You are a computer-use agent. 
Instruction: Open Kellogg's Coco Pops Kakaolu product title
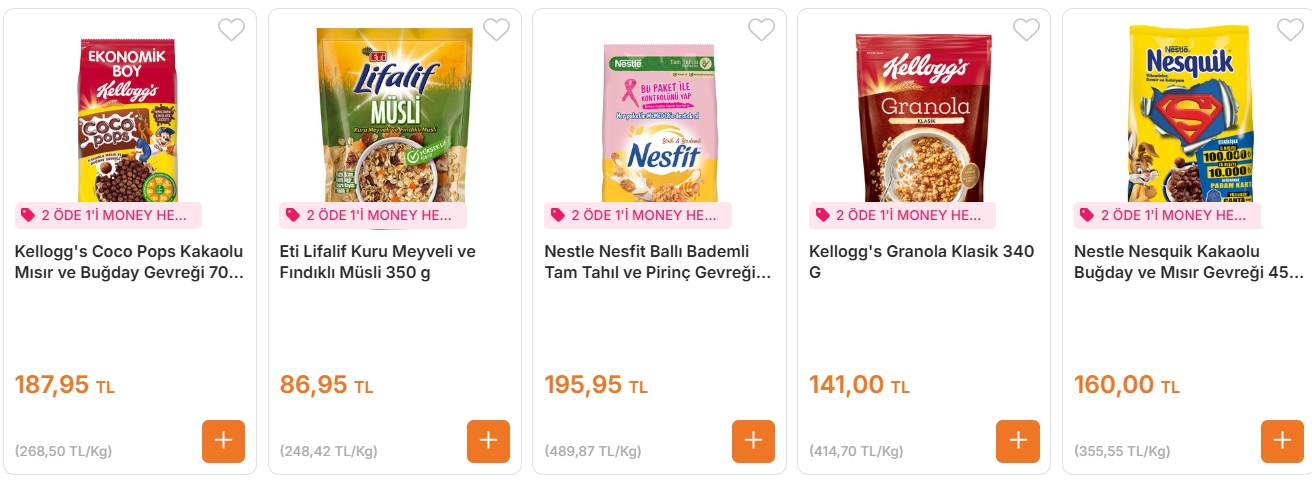coord(130,261)
